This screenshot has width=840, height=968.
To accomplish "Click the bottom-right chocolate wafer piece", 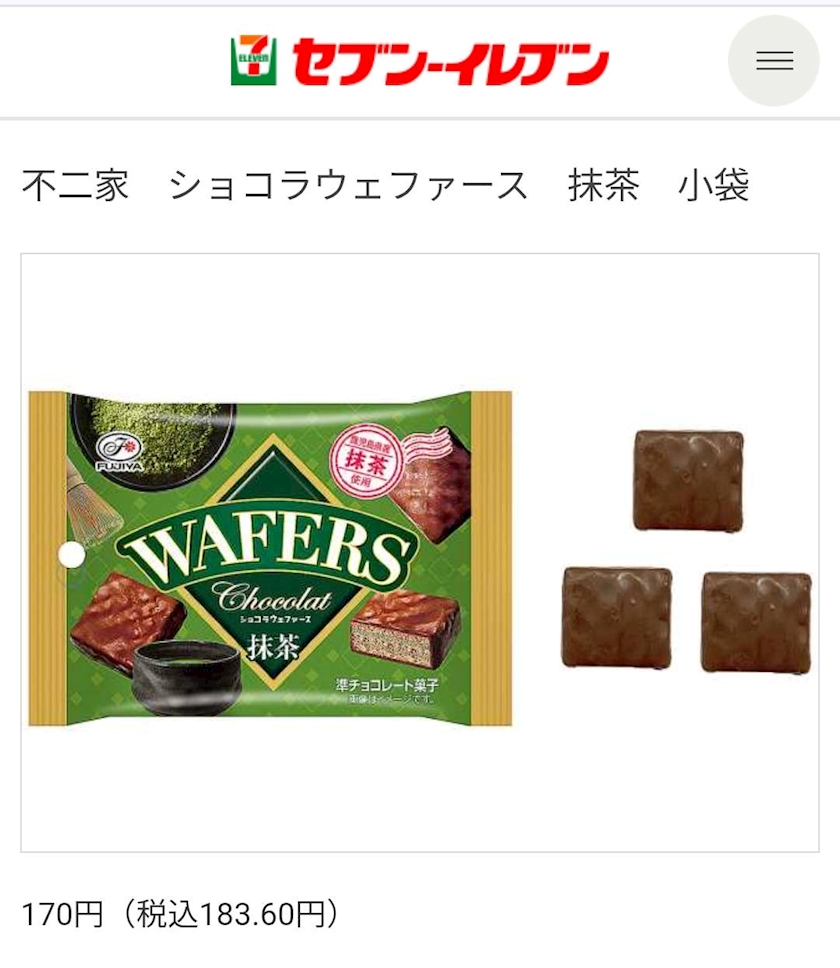I will 757,622.
